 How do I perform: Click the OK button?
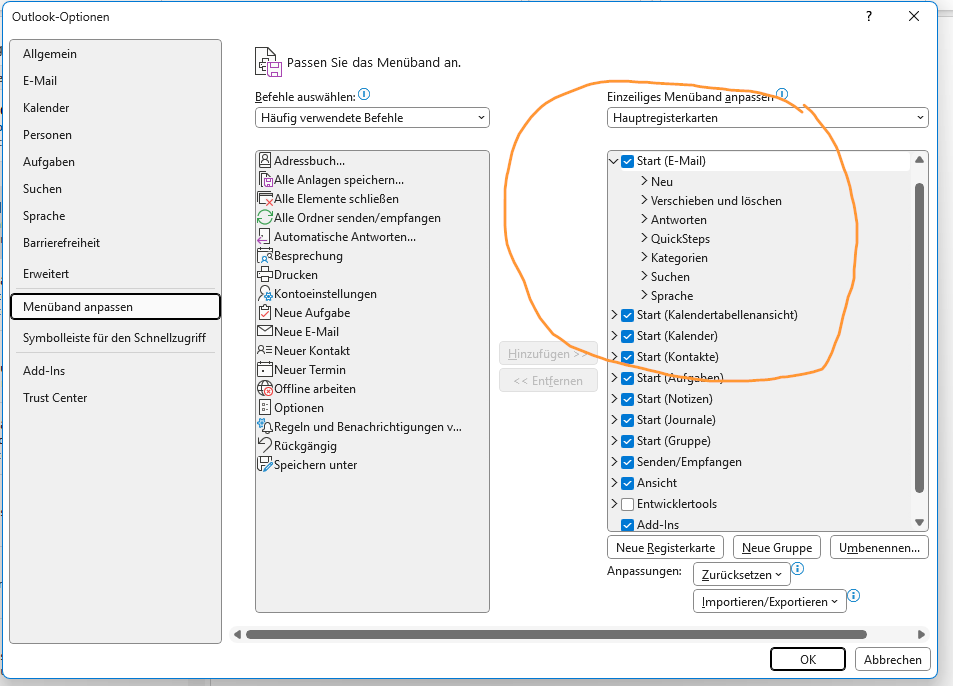808,659
